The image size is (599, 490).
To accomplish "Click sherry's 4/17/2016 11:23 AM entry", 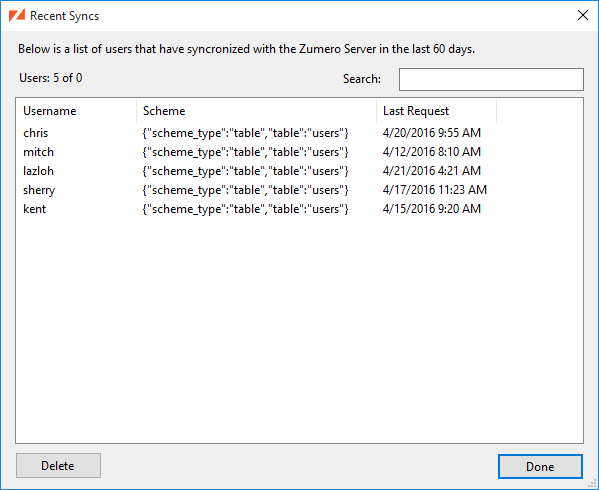I will point(435,190).
